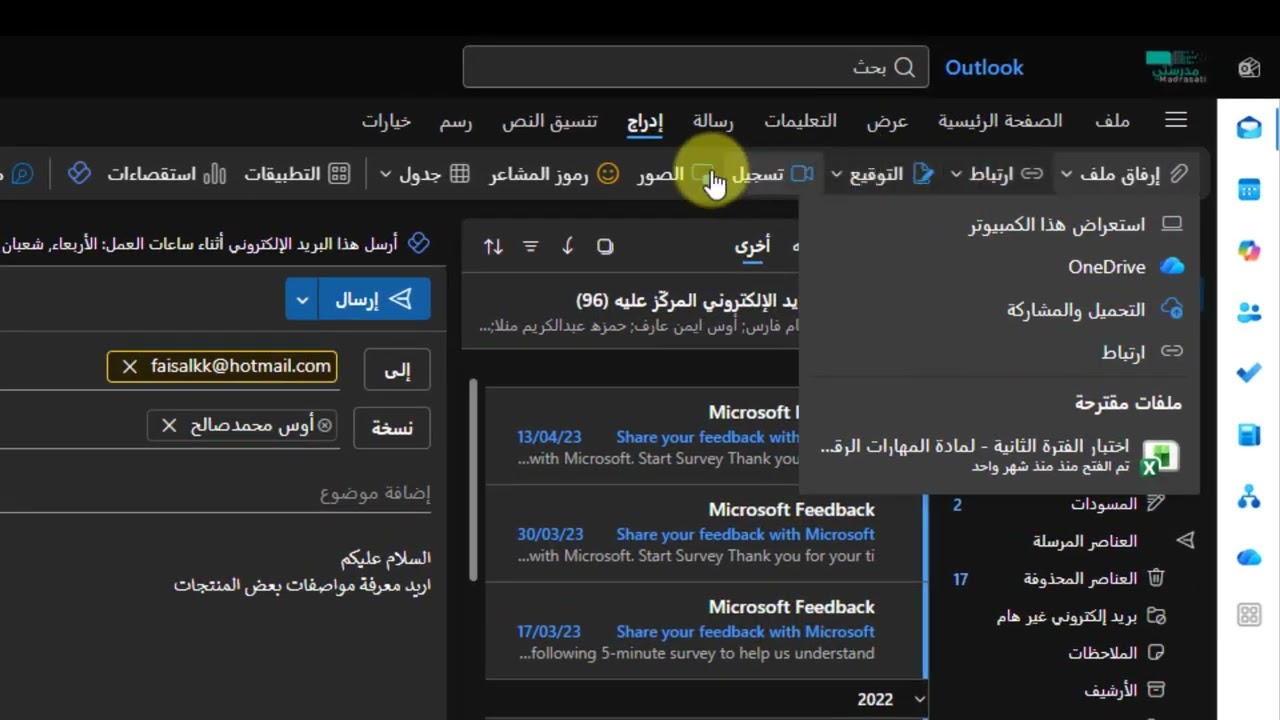Screen dimensions: 1280x720
Task: Expand the إرفاق ملف dropdown
Action: (1066, 175)
